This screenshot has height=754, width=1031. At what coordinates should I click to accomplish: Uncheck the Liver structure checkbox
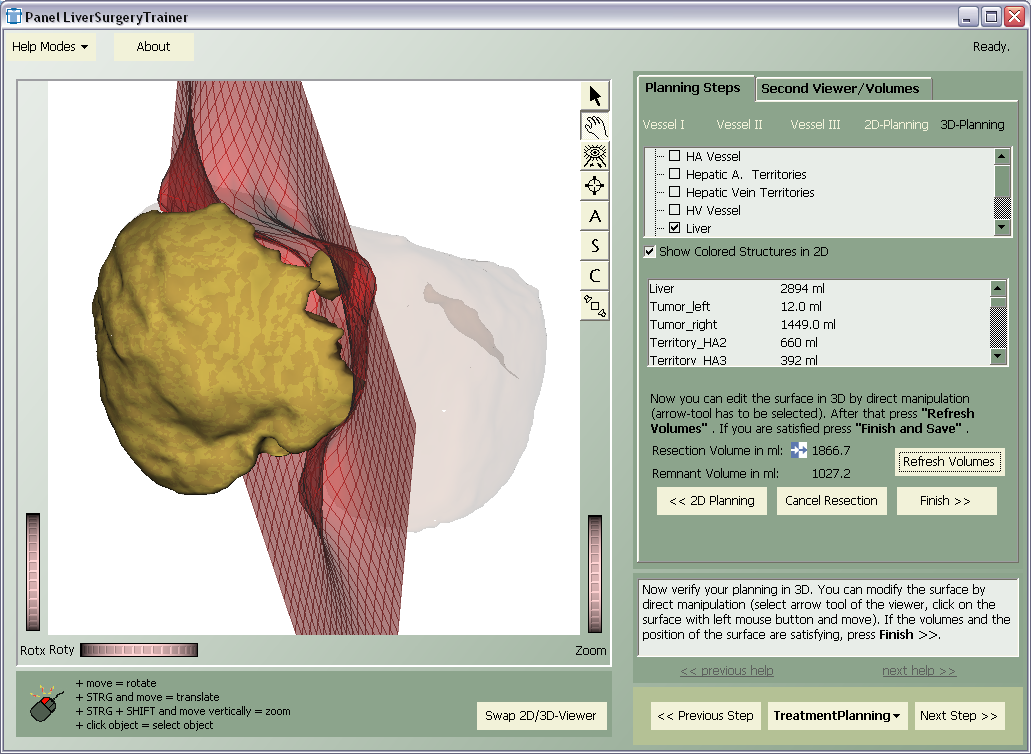674,229
